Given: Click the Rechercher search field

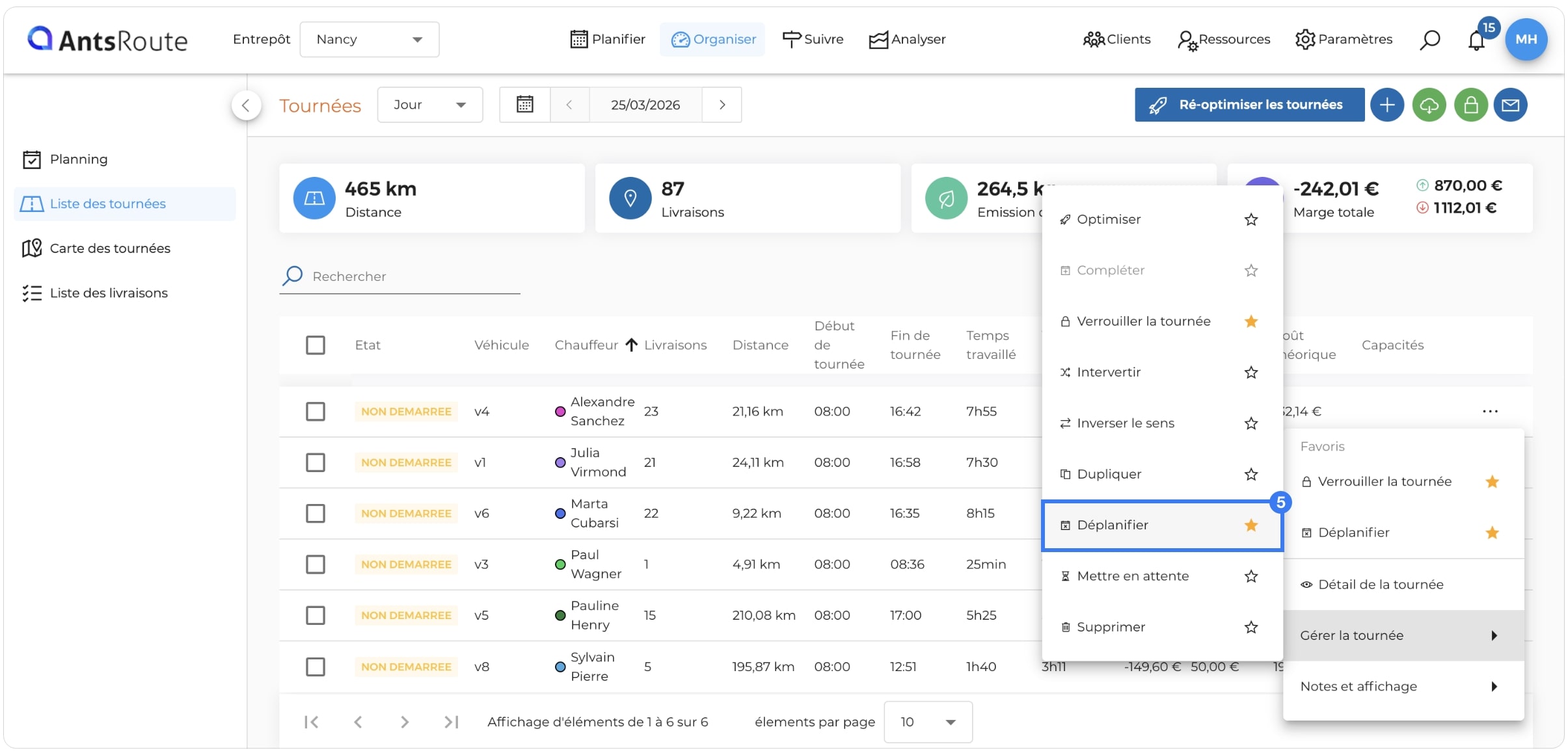Looking at the screenshot, I should coord(399,276).
